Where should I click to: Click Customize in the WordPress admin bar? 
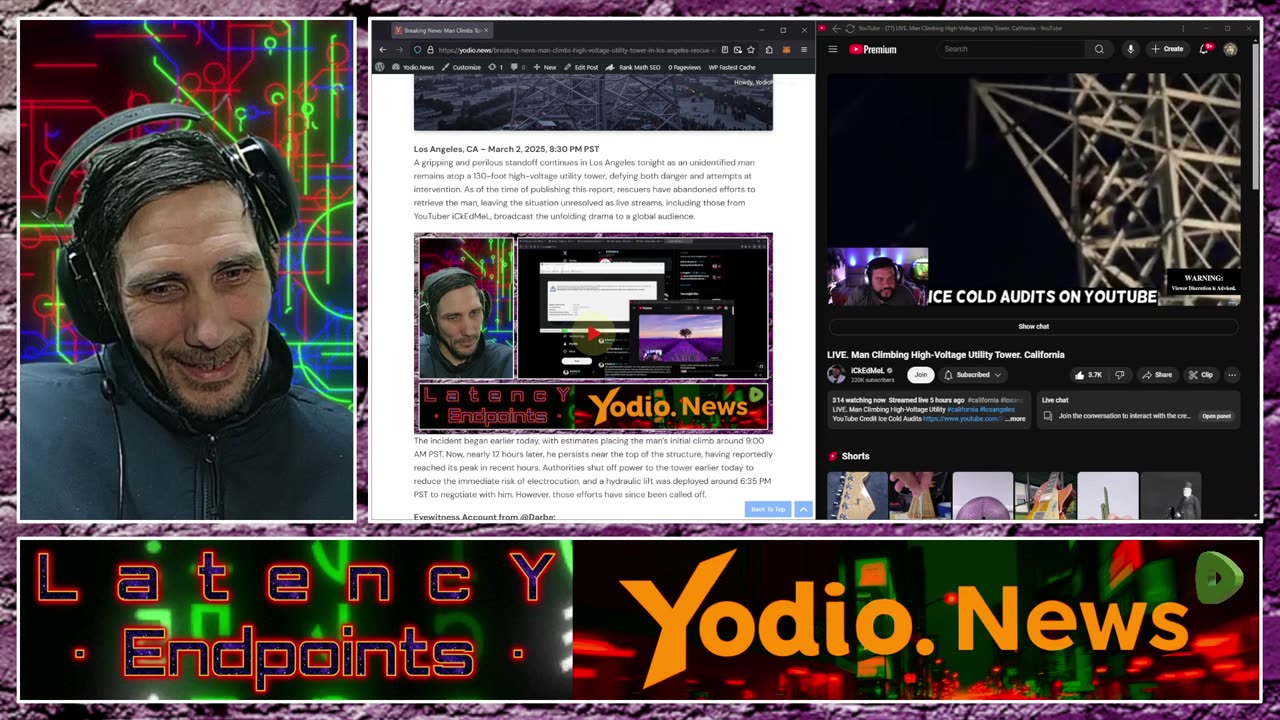pos(461,67)
